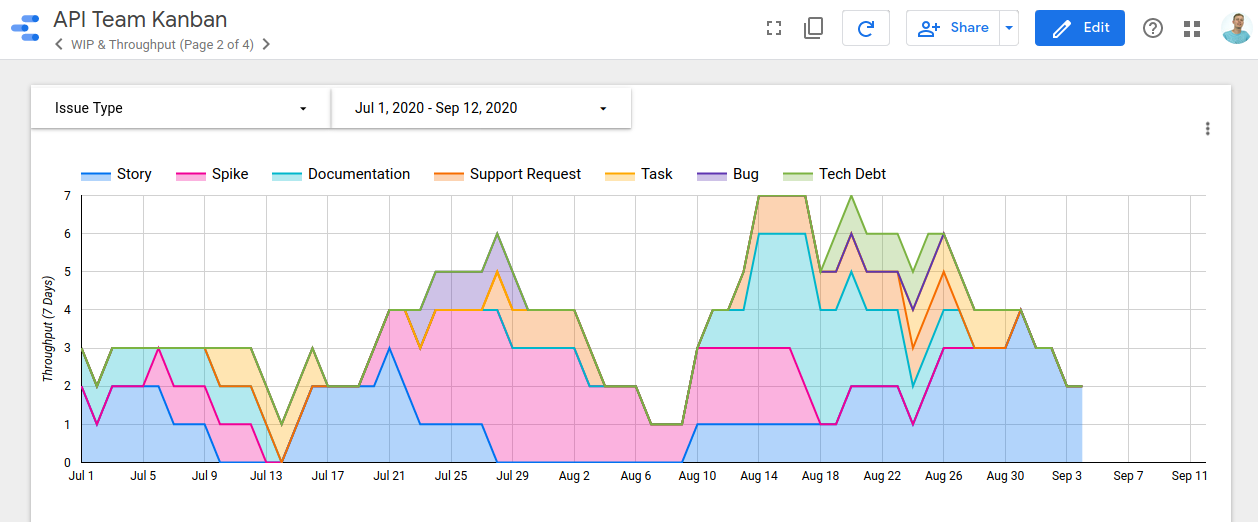Viewport: 1258px width, 522px height.
Task: Enter fullscreen presentation mode
Action: (x=772, y=28)
